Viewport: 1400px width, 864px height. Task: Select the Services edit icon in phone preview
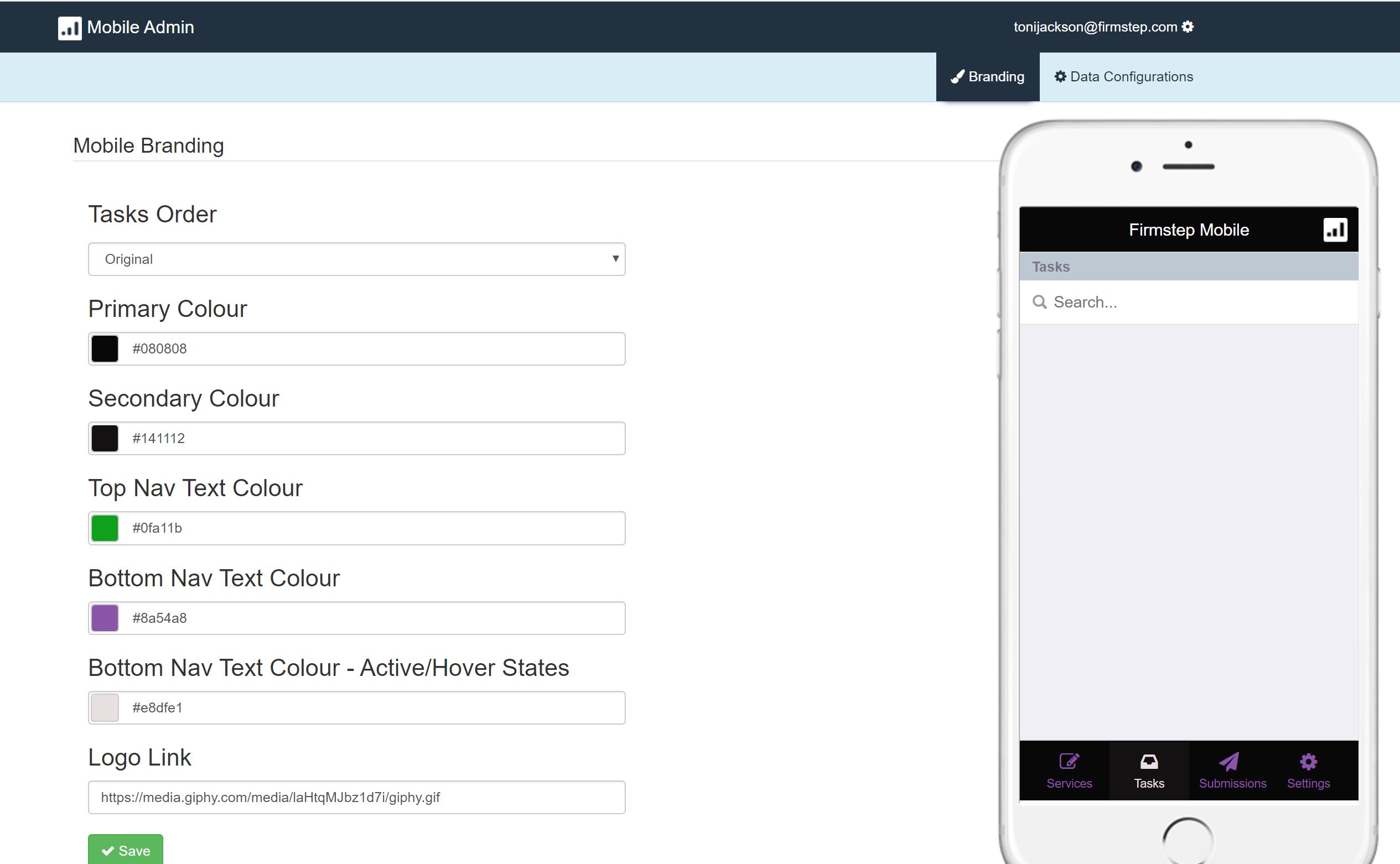point(1069,760)
